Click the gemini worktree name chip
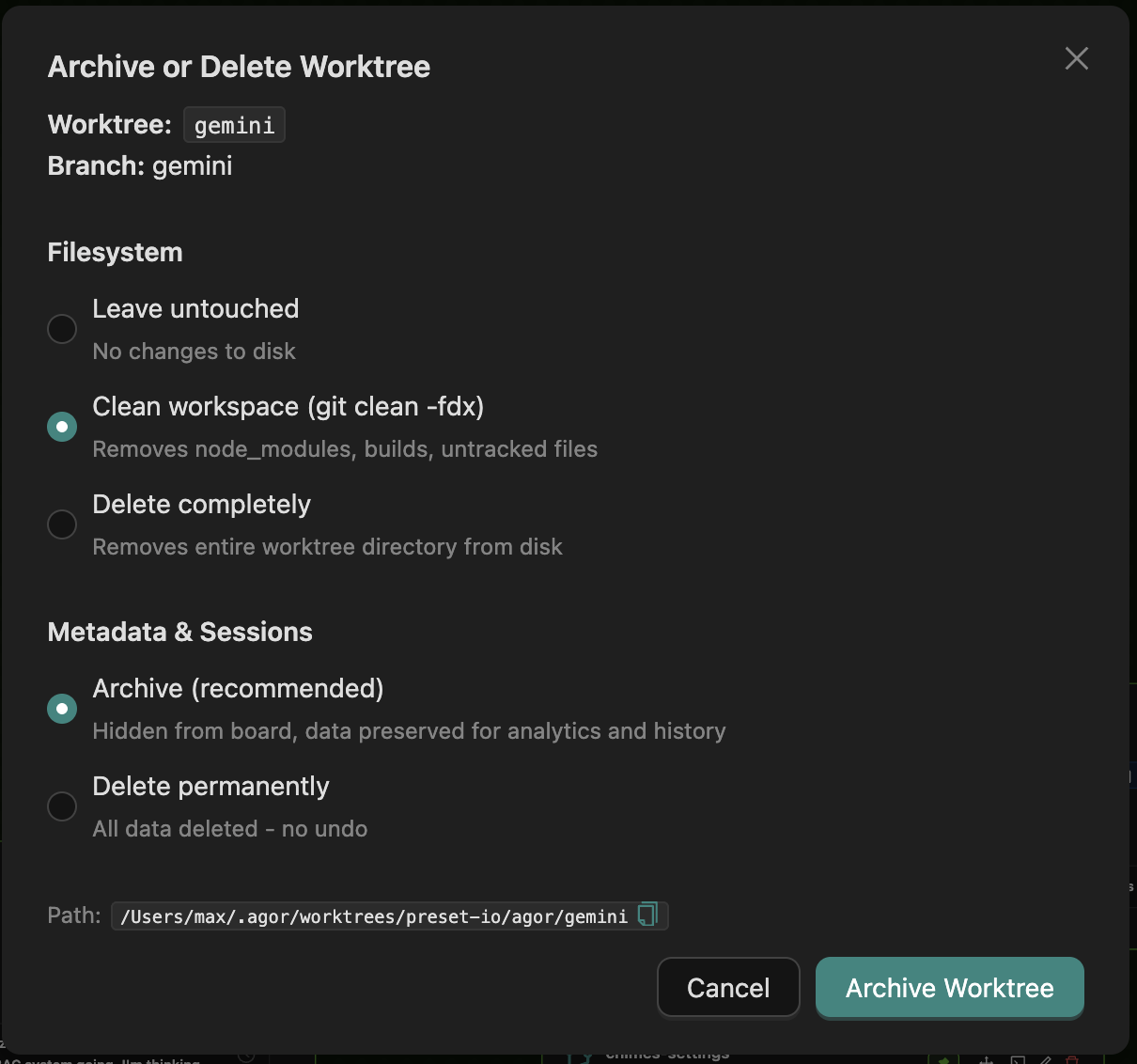The image size is (1137, 1064). point(234,124)
